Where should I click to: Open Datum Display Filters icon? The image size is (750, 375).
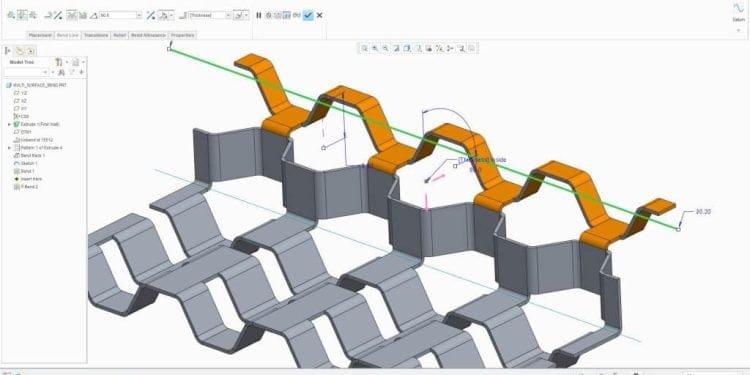pos(440,48)
